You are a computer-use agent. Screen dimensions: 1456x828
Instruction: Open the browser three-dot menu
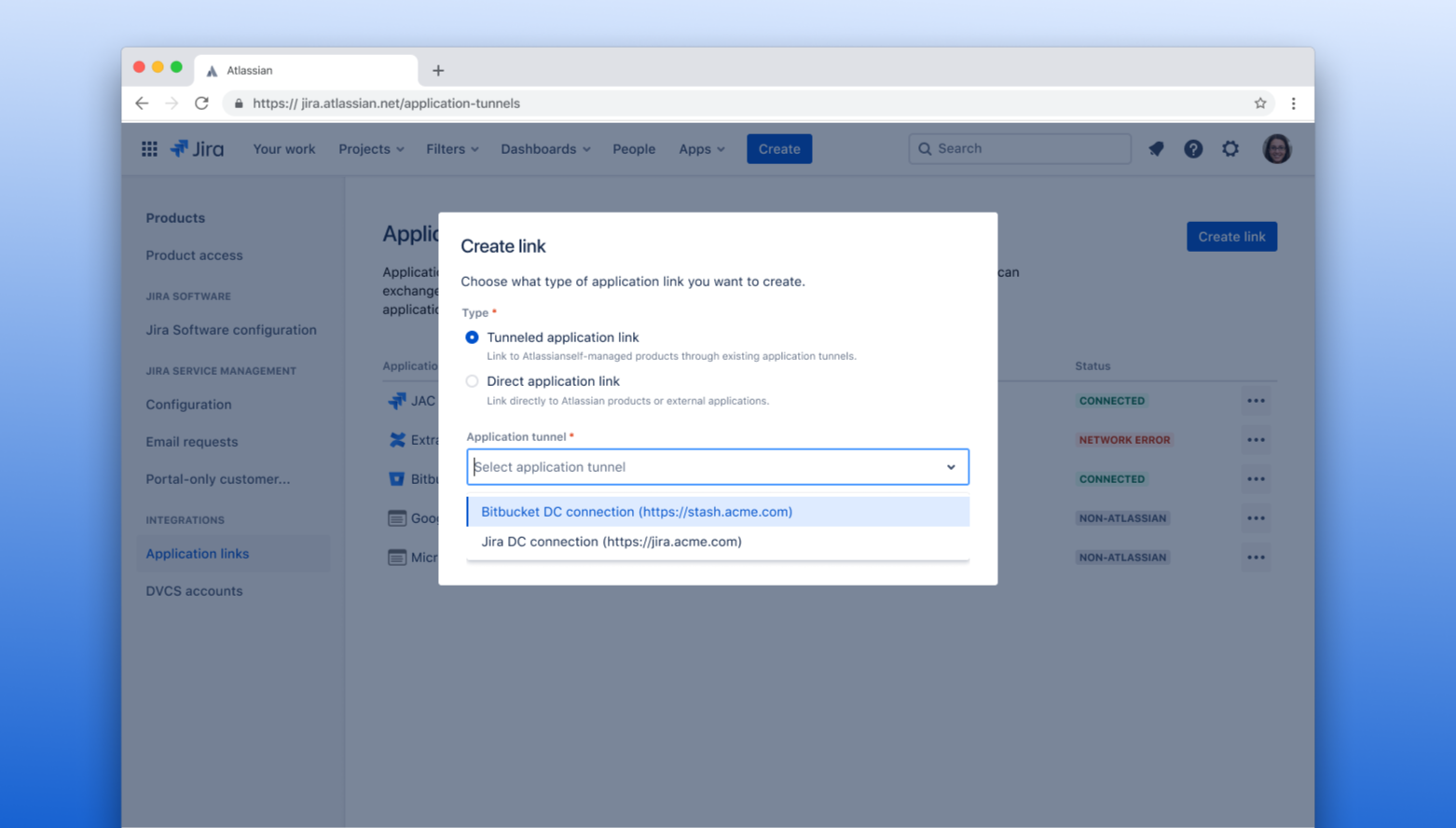pyautogui.click(x=1294, y=103)
